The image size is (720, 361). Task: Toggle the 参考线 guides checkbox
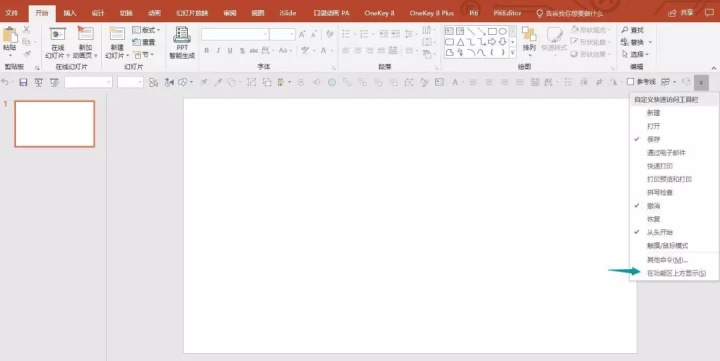[x=630, y=82]
